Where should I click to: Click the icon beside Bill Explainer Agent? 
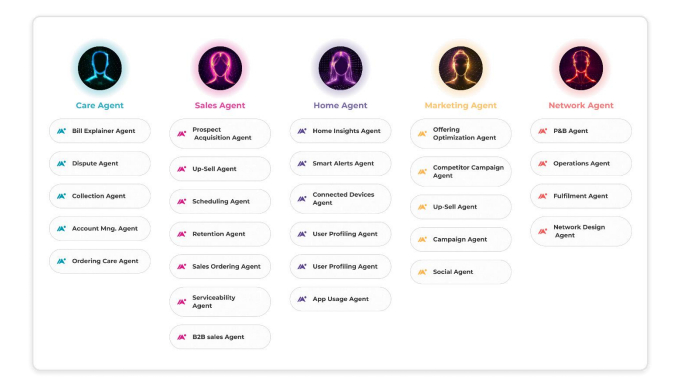(61, 131)
